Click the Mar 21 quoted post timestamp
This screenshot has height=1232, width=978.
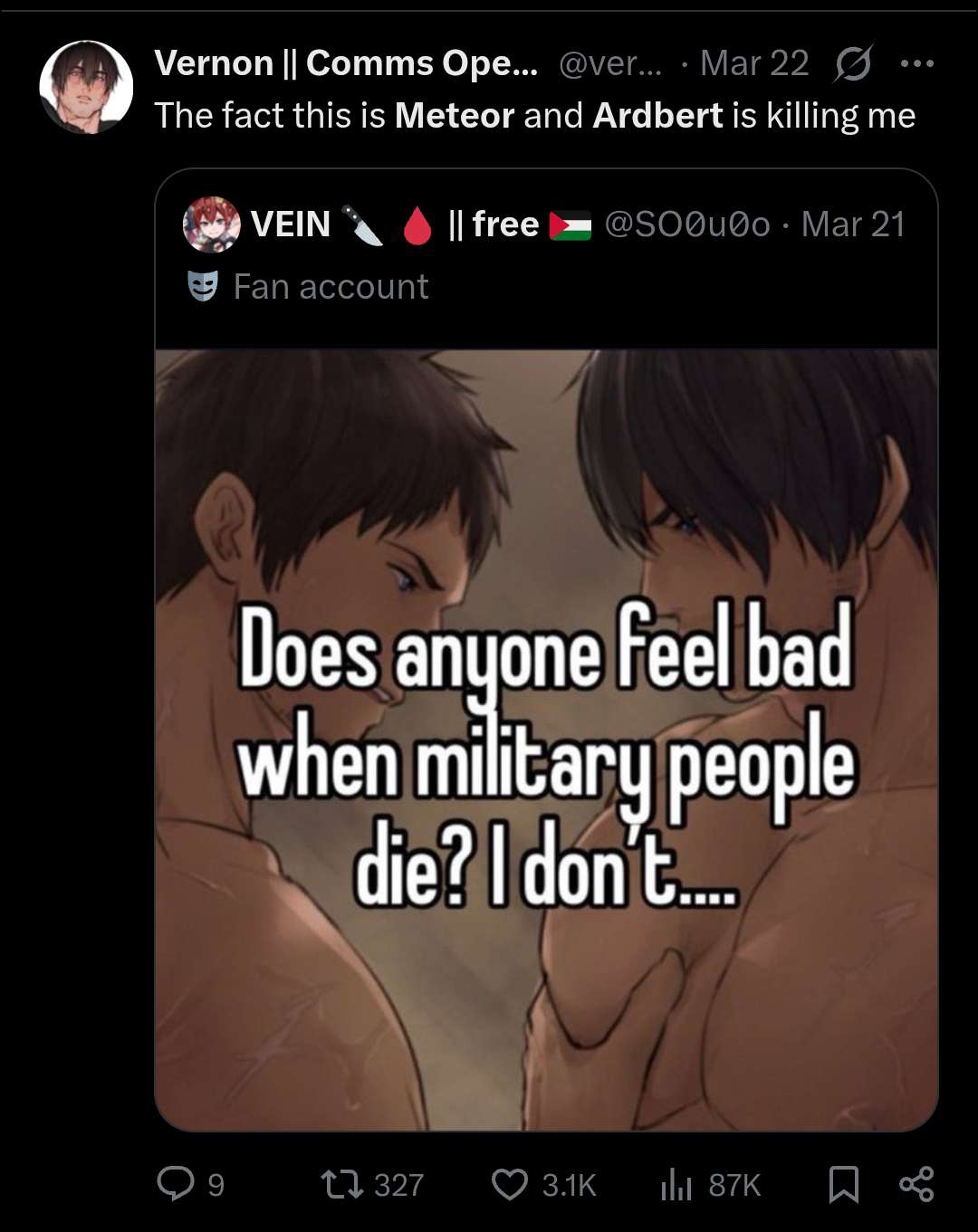[x=853, y=224]
